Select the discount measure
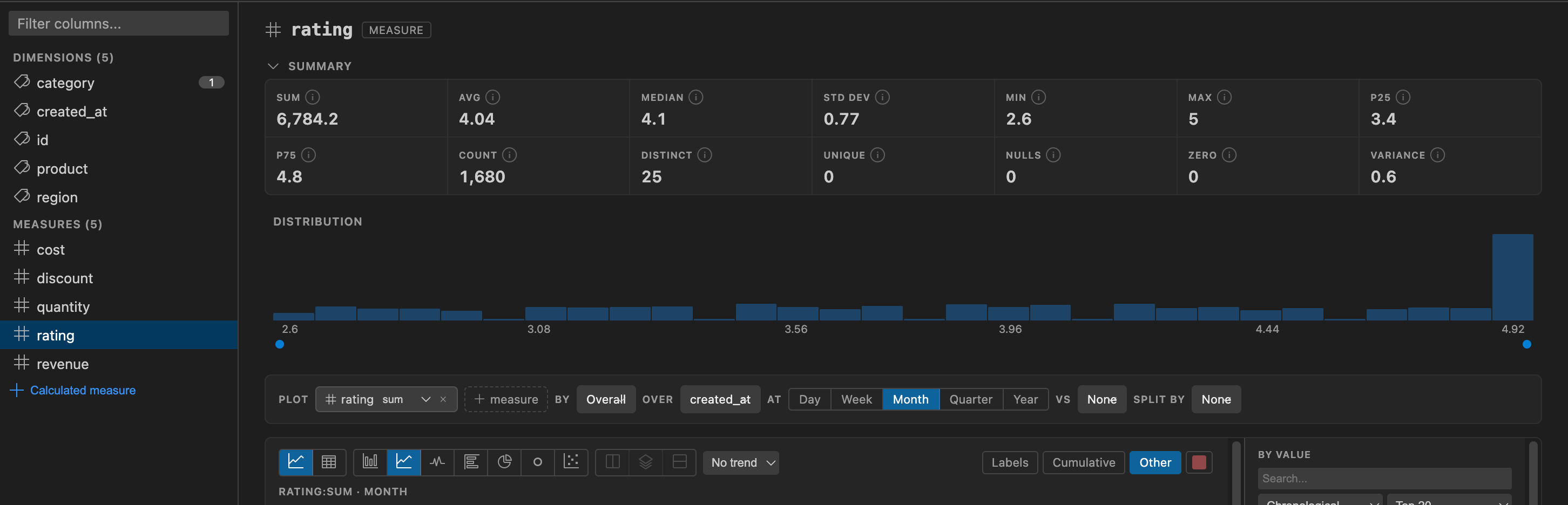This screenshot has height=505, width=1568. 119,278
